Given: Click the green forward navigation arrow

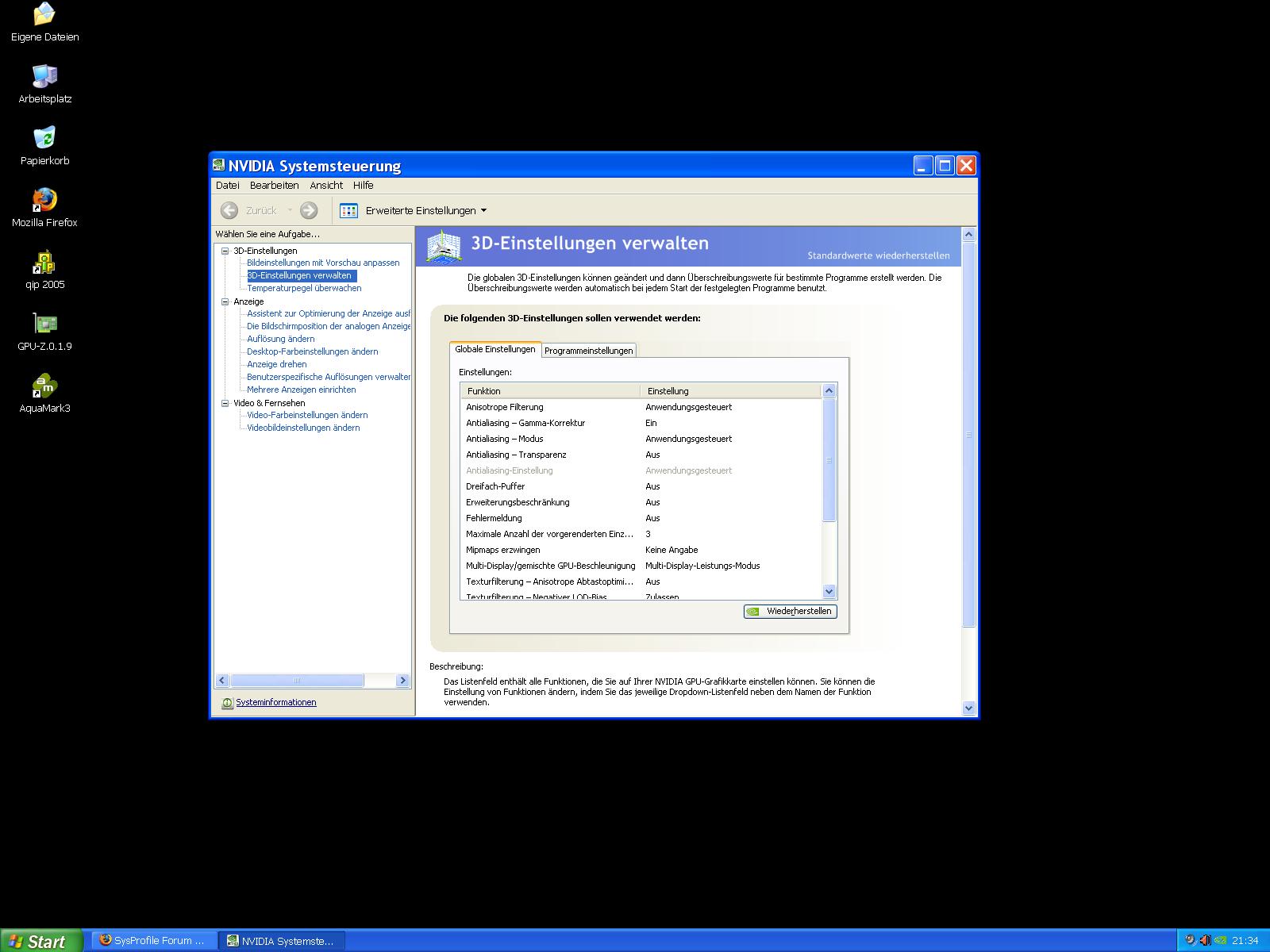Looking at the screenshot, I should point(309,210).
